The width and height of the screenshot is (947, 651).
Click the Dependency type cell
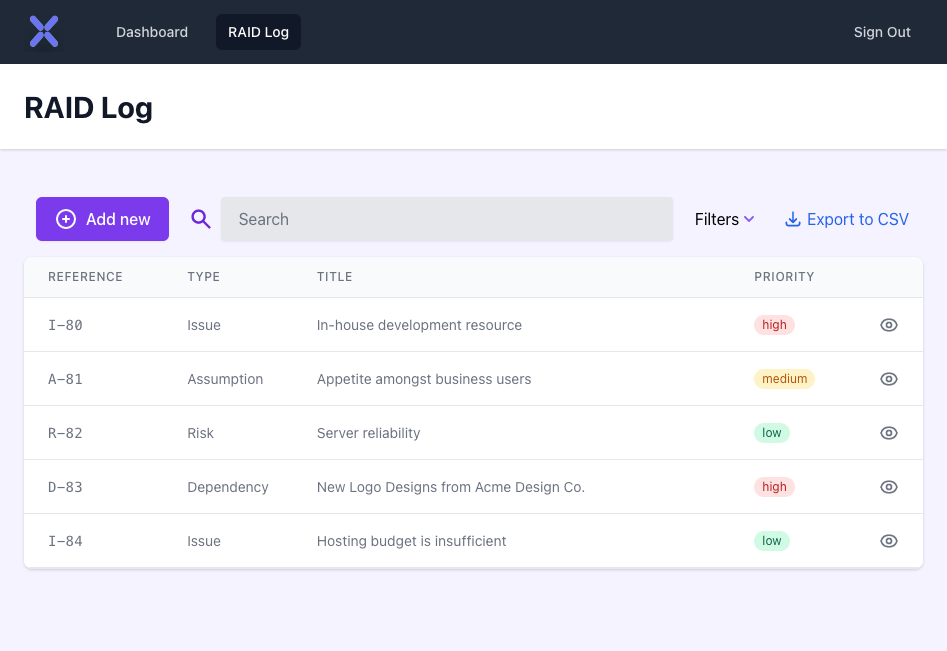228,487
